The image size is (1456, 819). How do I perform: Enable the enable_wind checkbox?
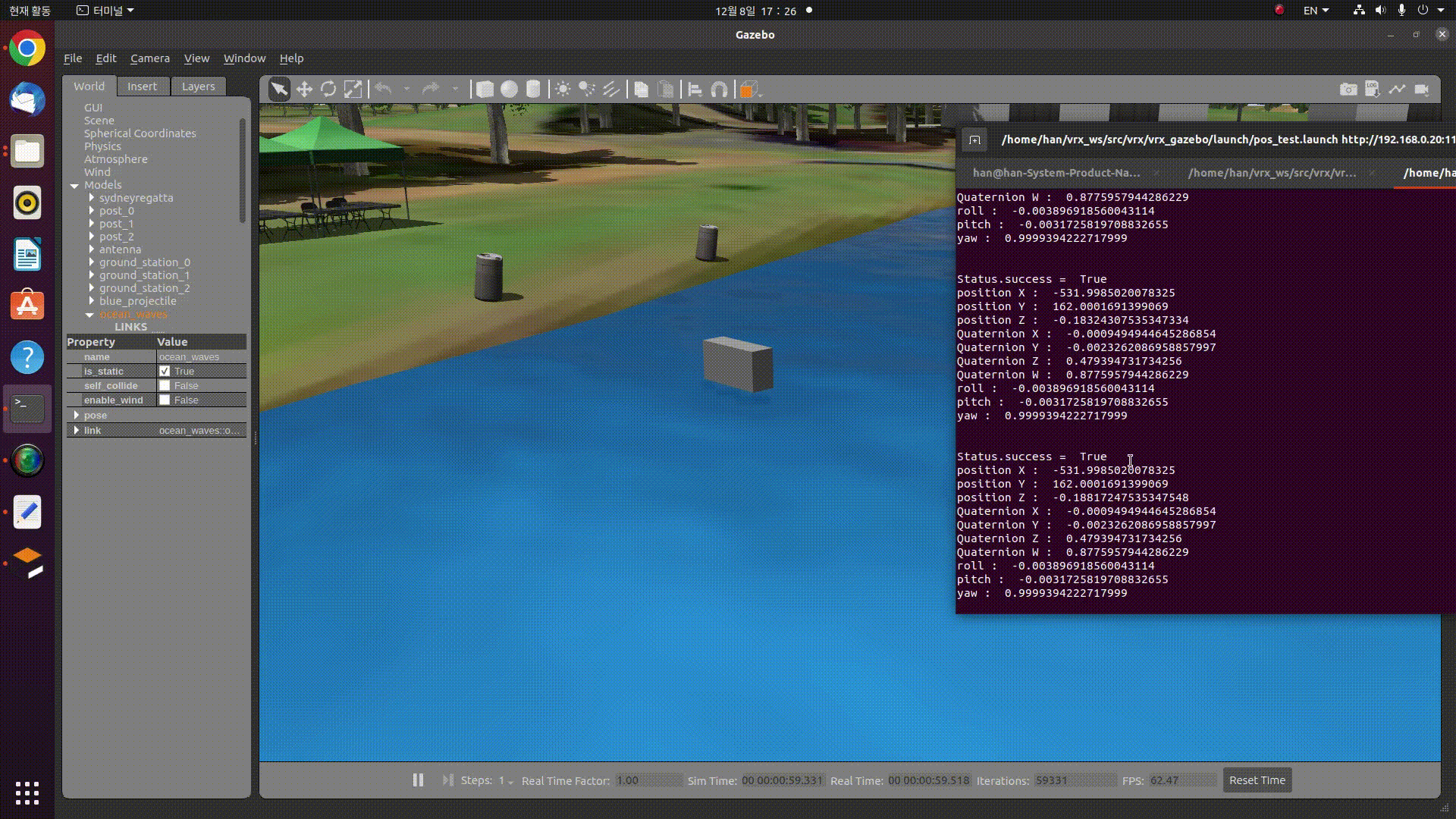165,400
